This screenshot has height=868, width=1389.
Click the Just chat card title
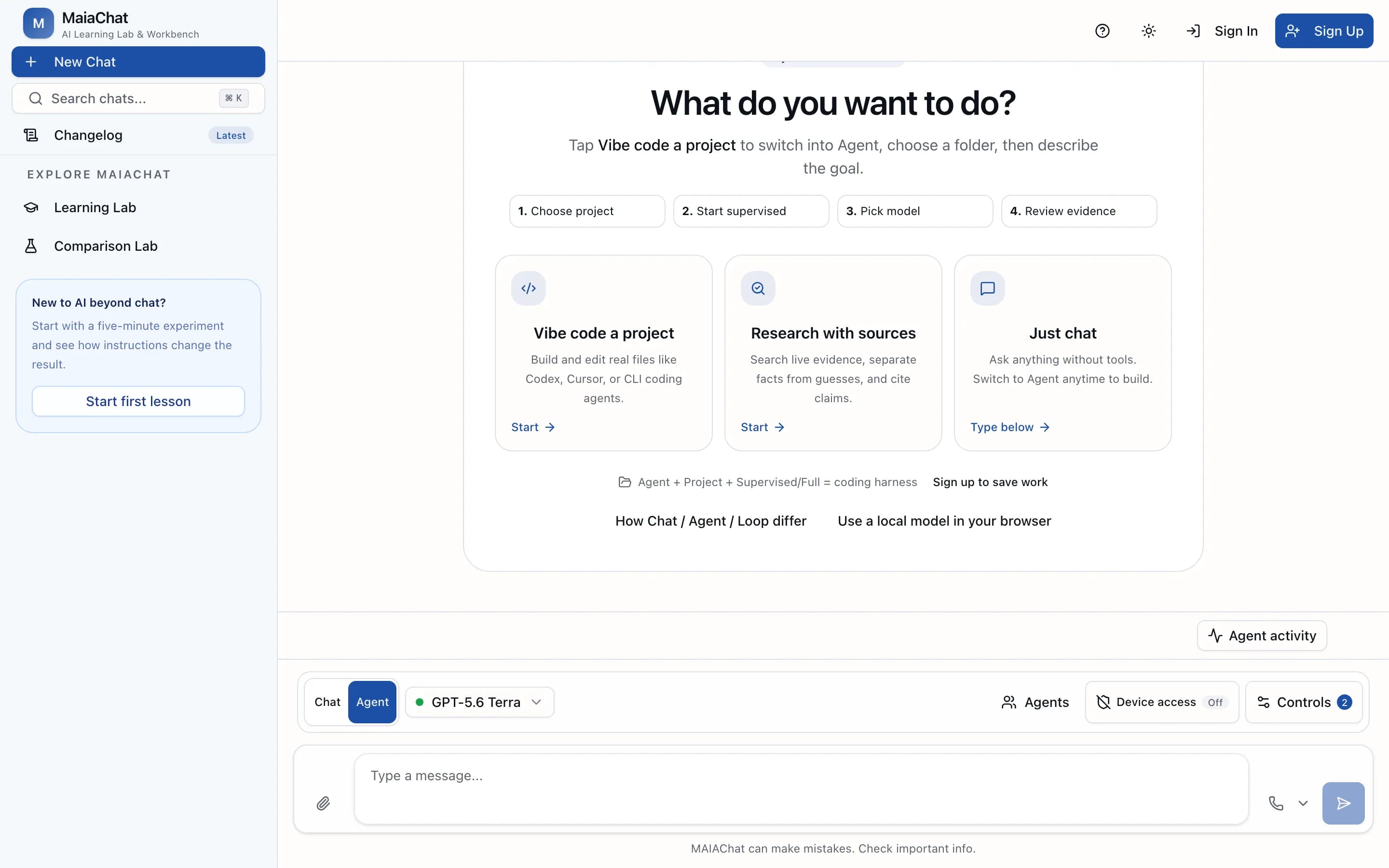(1062, 333)
